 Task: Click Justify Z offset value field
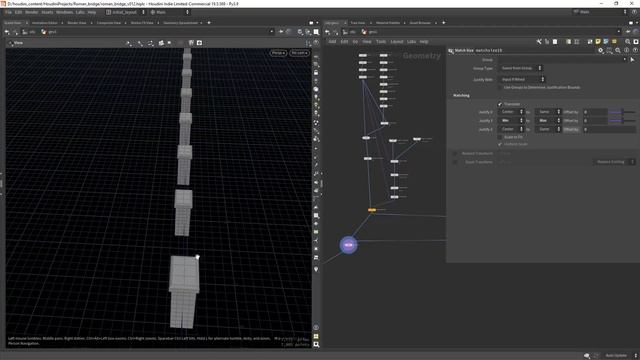(609, 129)
